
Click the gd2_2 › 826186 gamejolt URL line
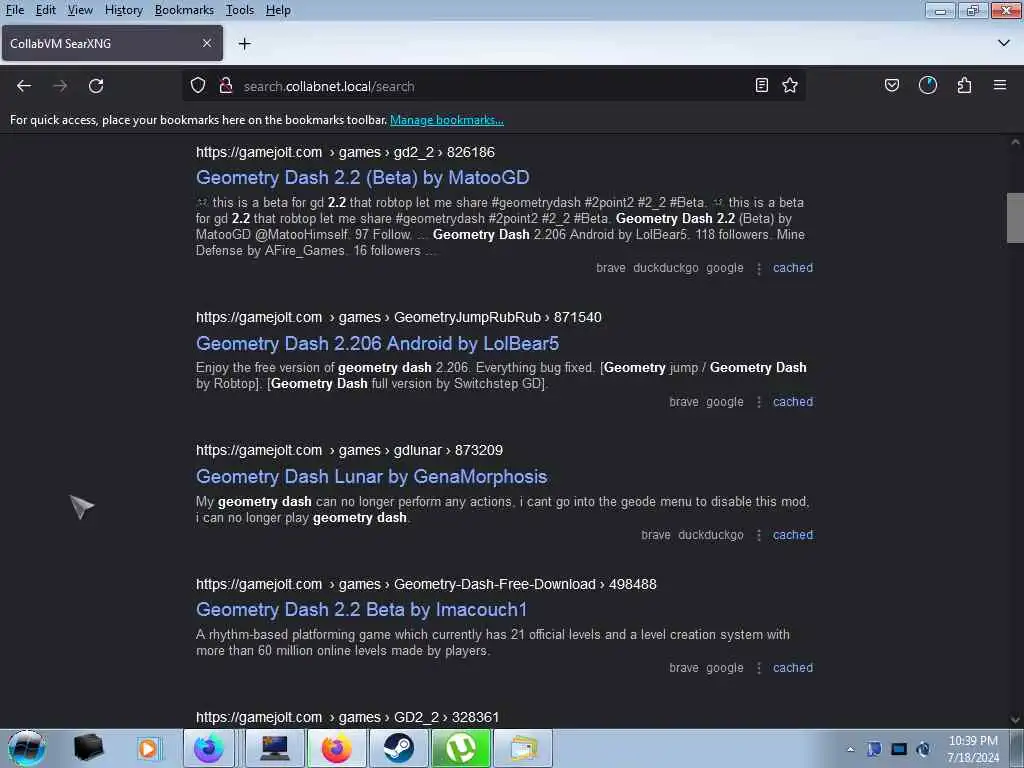(345, 152)
